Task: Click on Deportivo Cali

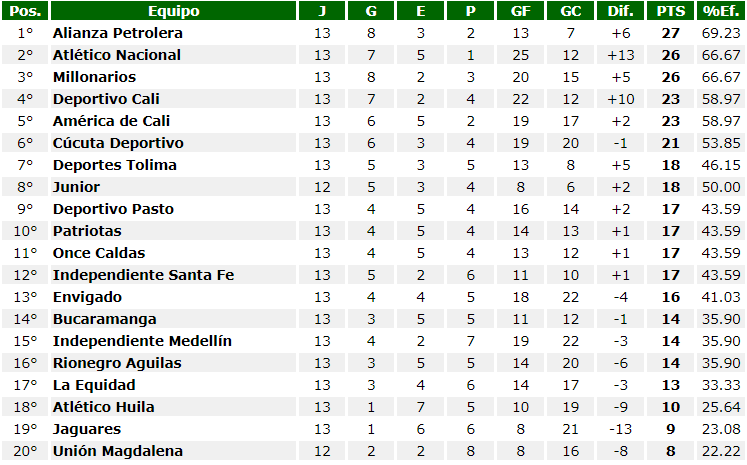Action: coord(106,99)
